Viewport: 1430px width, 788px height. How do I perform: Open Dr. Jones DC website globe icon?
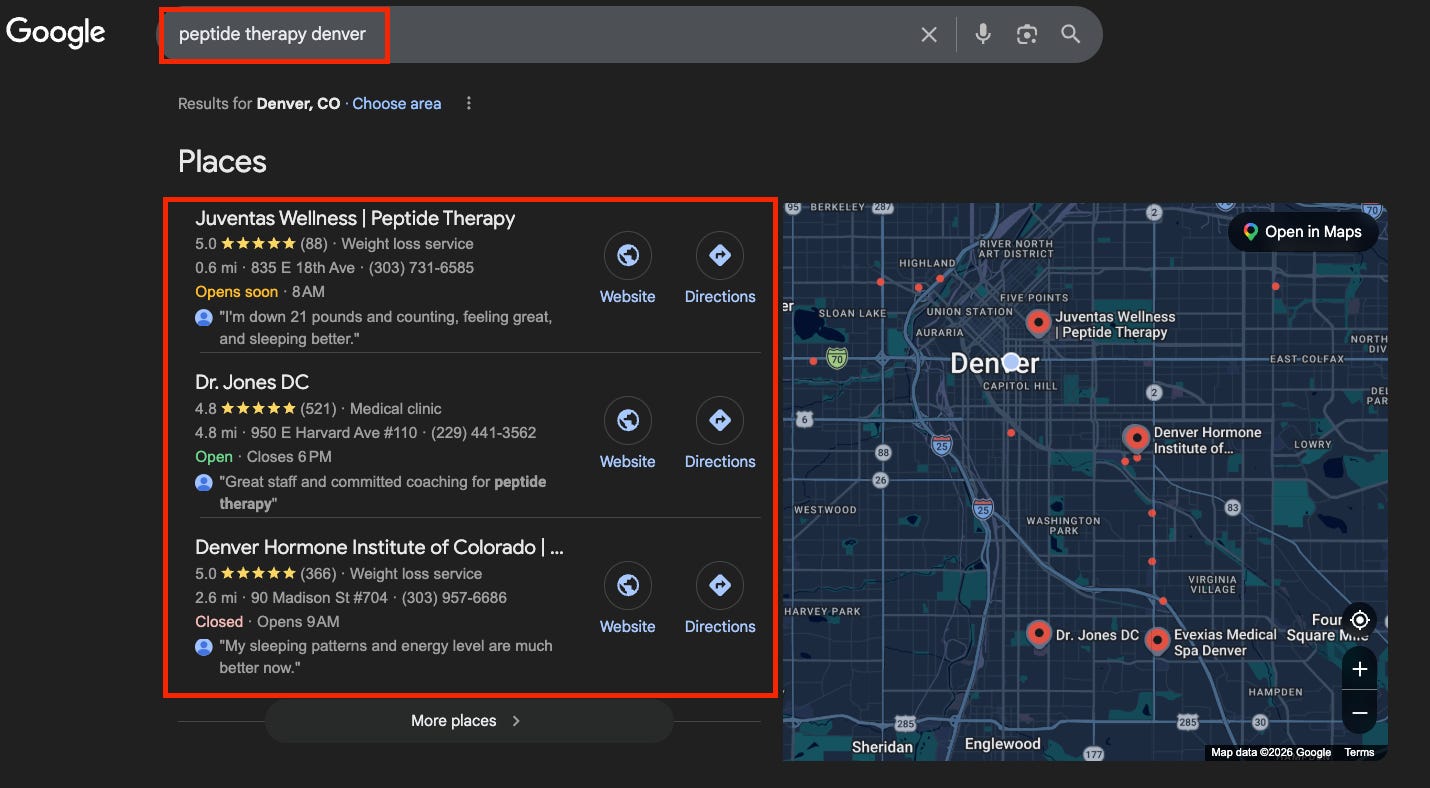point(628,422)
